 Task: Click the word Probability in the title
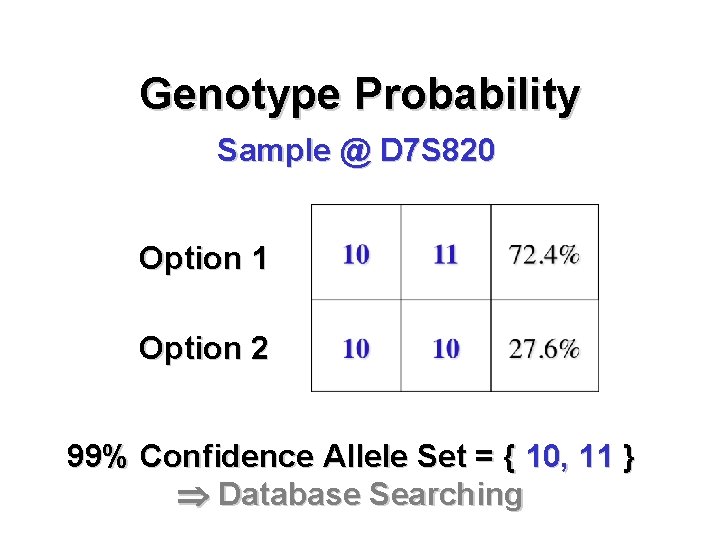467,95
